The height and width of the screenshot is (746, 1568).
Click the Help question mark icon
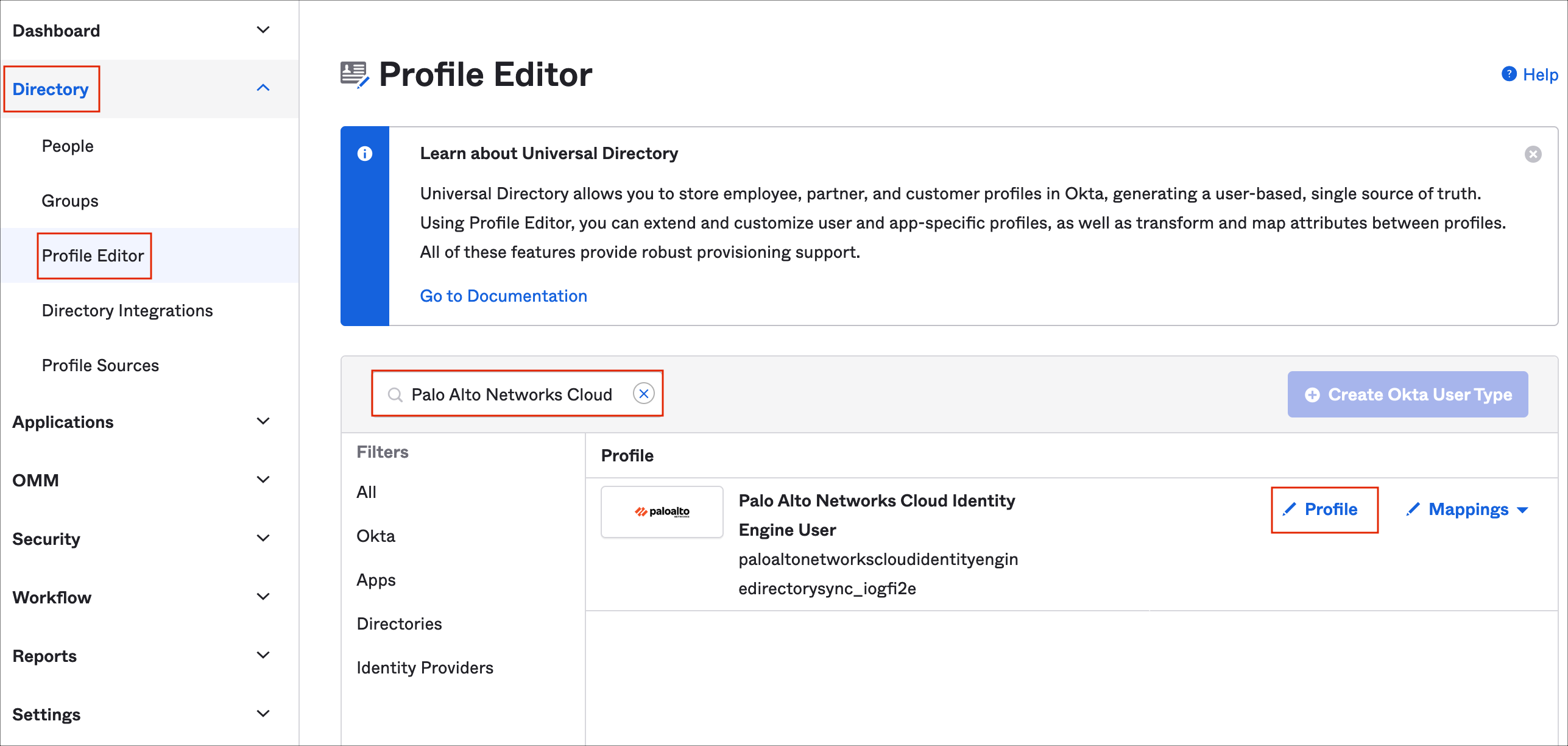pos(1509,74)
